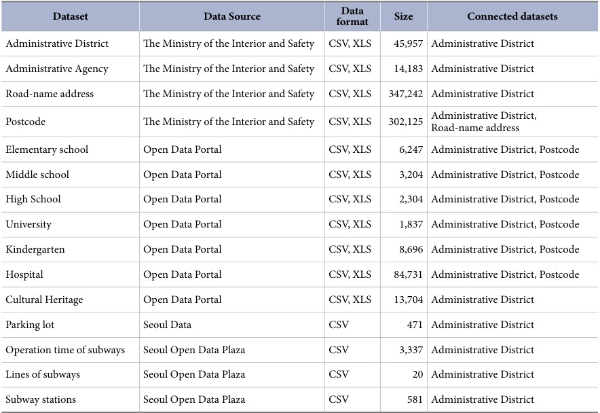
Task: Select the size value 84,731
Action: pos(404,274)
